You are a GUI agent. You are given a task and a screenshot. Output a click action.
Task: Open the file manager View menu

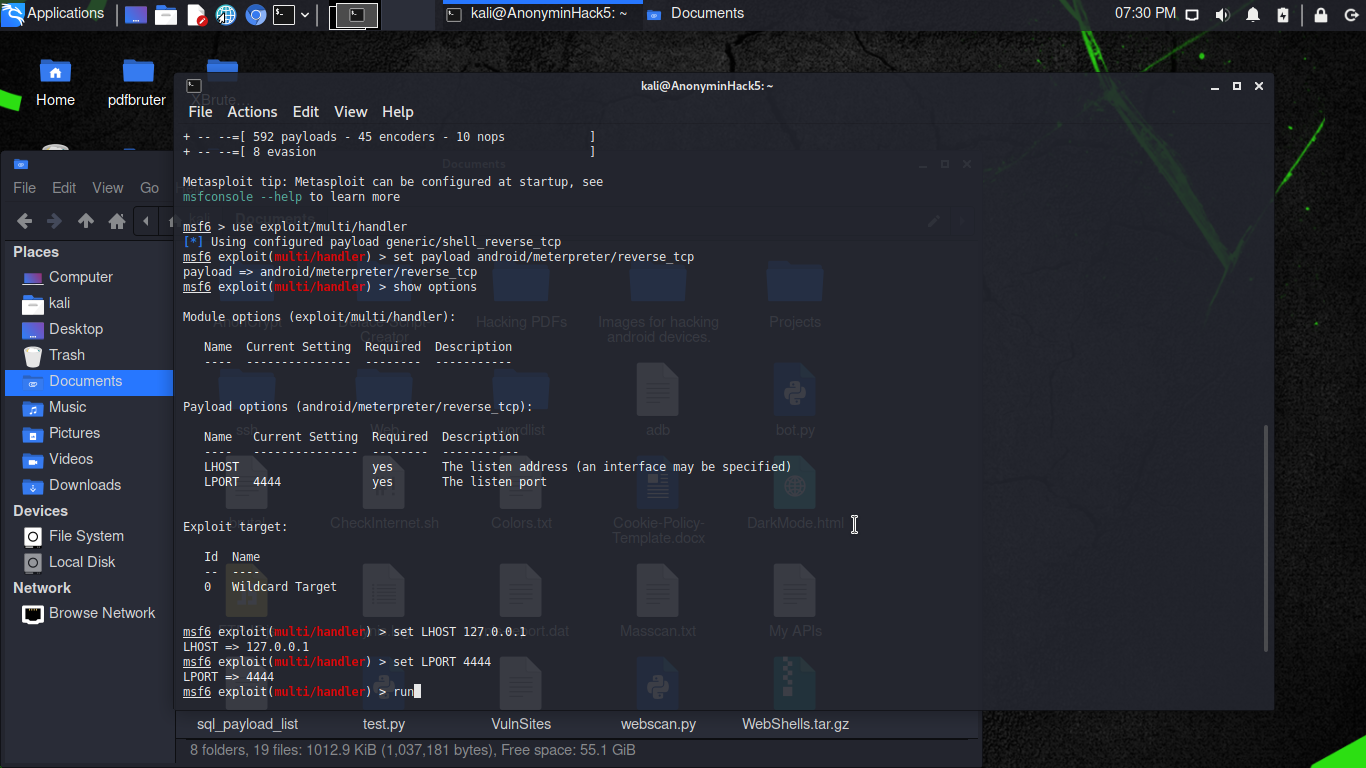pyautogui.click(x=108, y=188)
